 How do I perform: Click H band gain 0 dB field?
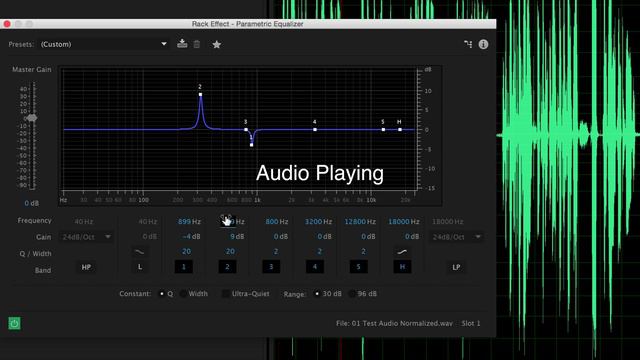[412, 236]
